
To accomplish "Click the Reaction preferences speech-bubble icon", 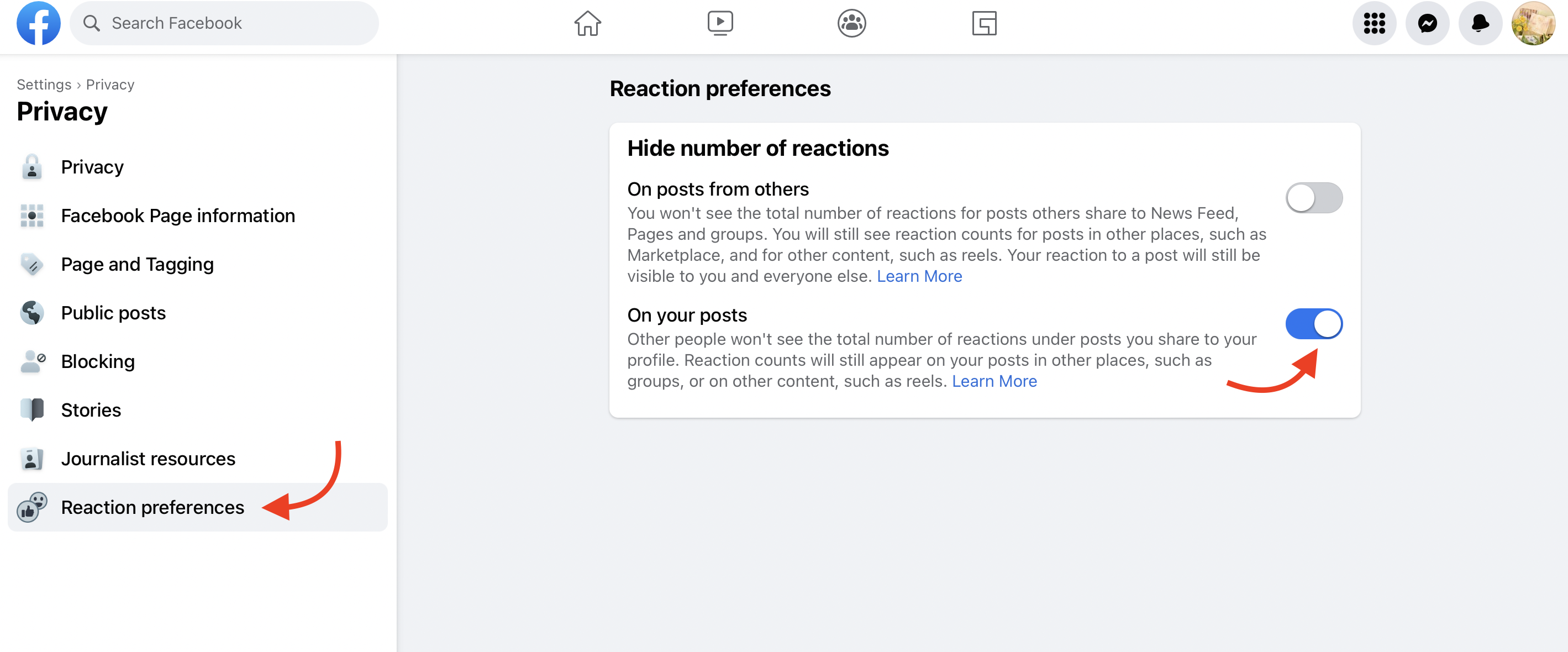I will 31,507.
